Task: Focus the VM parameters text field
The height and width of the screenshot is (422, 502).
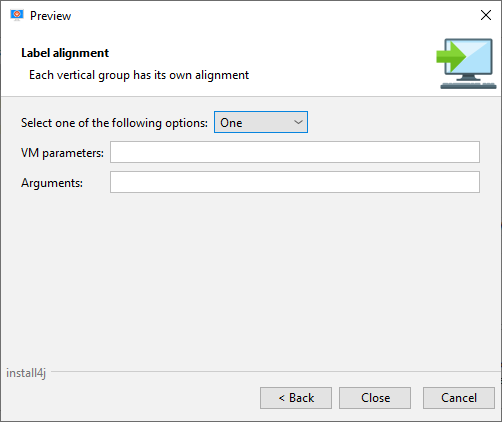Action: tap(295, 152)
